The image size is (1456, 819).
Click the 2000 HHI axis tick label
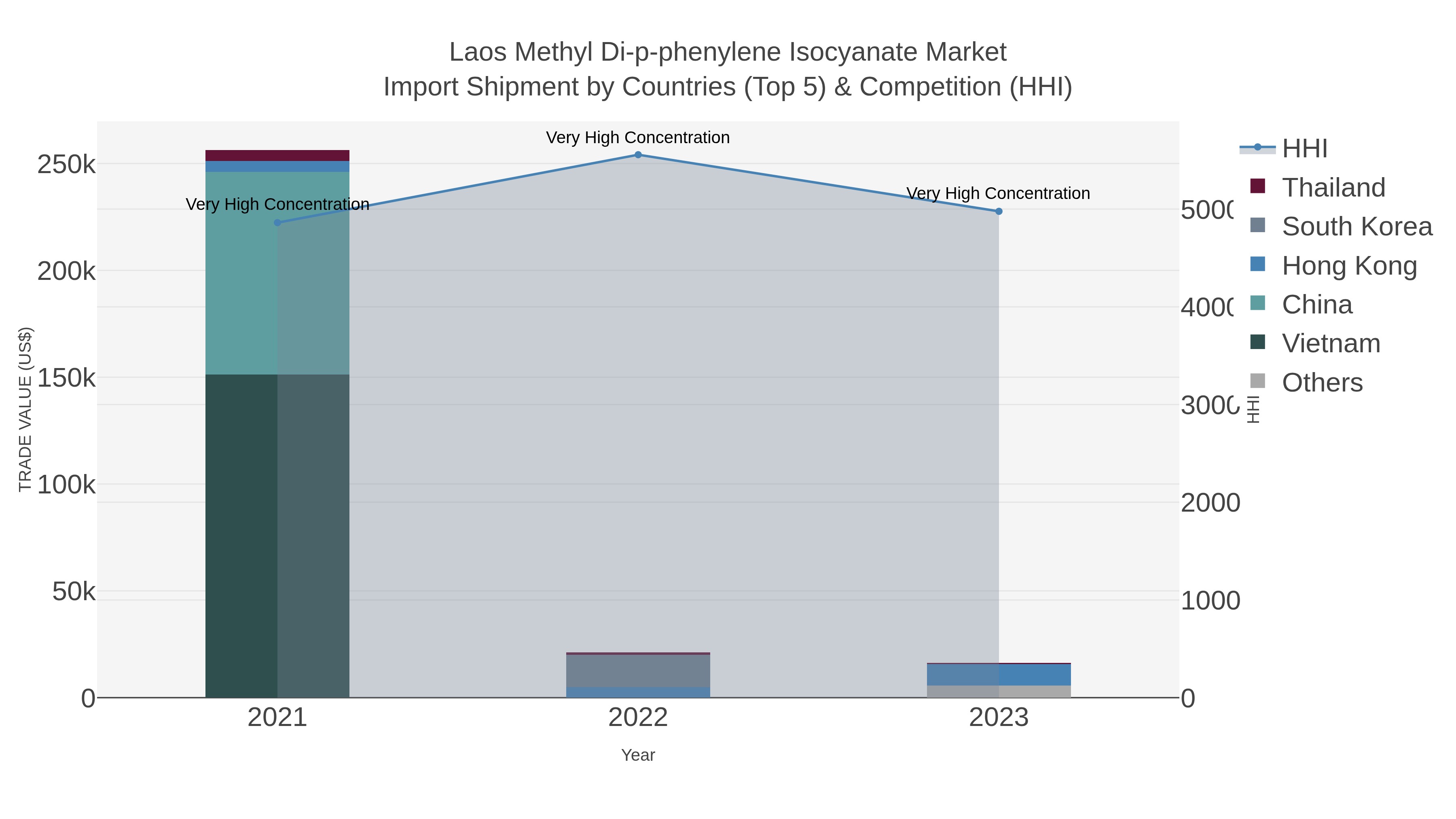pyautogui.click(x=1211, y=503)
